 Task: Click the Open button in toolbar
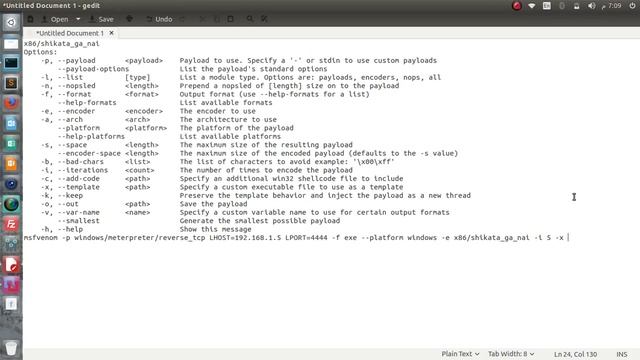point(55,19)
